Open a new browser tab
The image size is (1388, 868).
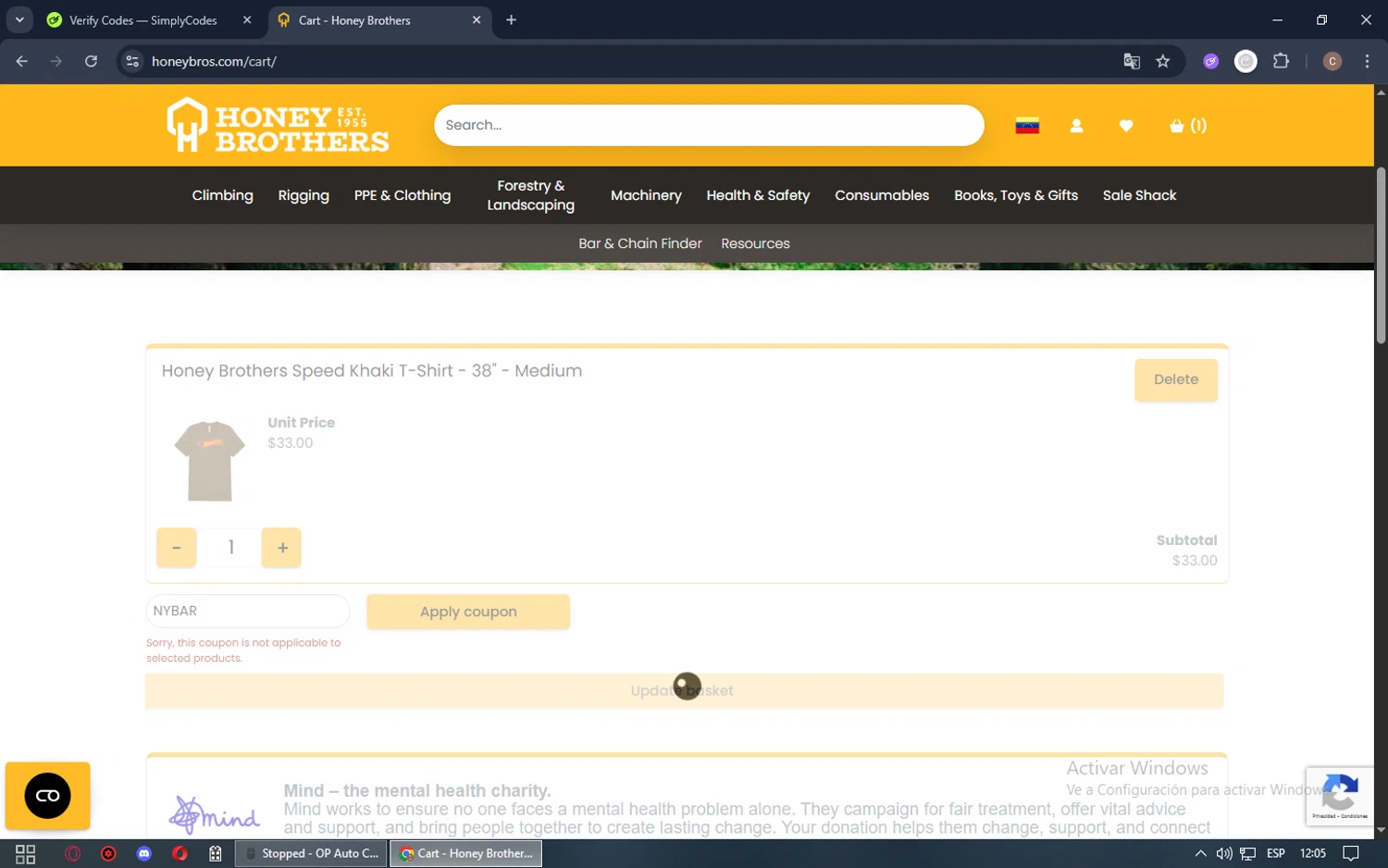coord(511,19)
